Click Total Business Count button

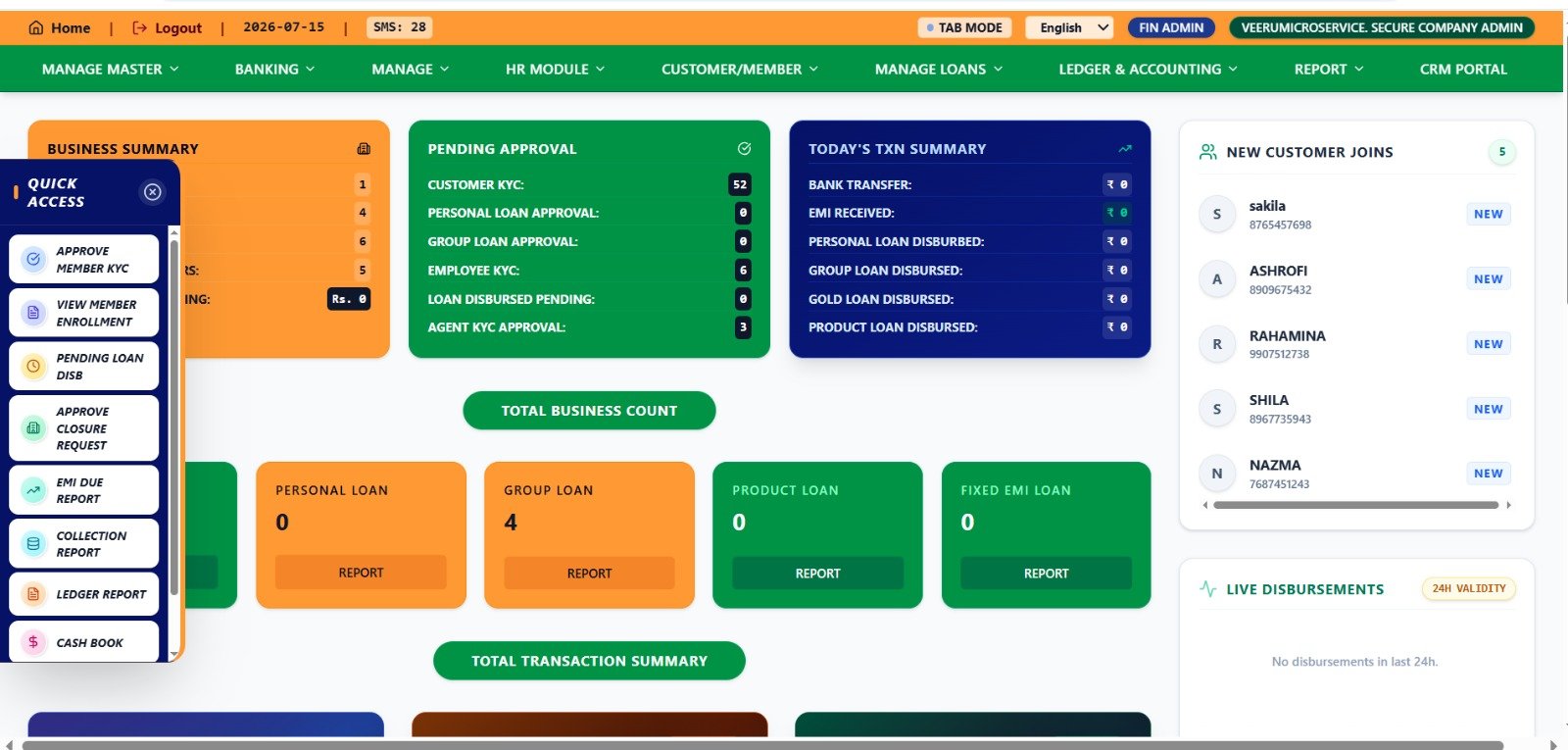tap(589, 411)
